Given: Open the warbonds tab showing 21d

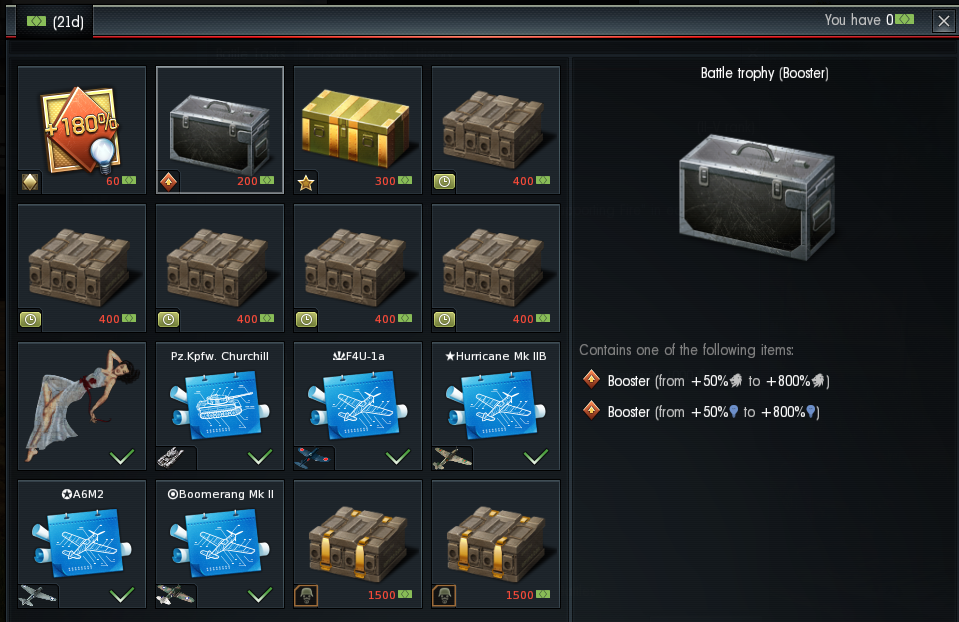Looking at the screenshot, I should 55,21.
